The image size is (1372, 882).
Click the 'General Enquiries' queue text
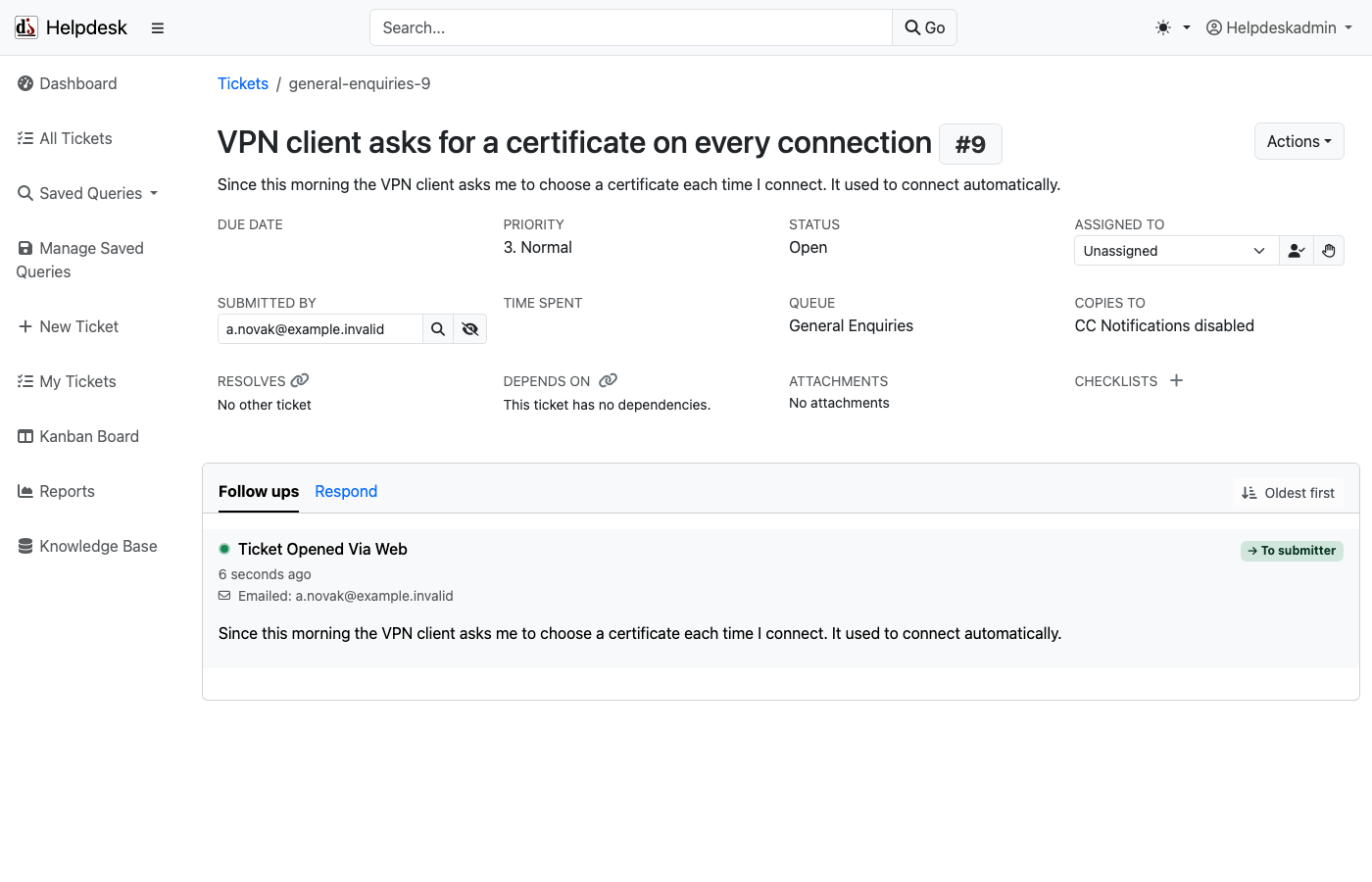coord(851,325)
